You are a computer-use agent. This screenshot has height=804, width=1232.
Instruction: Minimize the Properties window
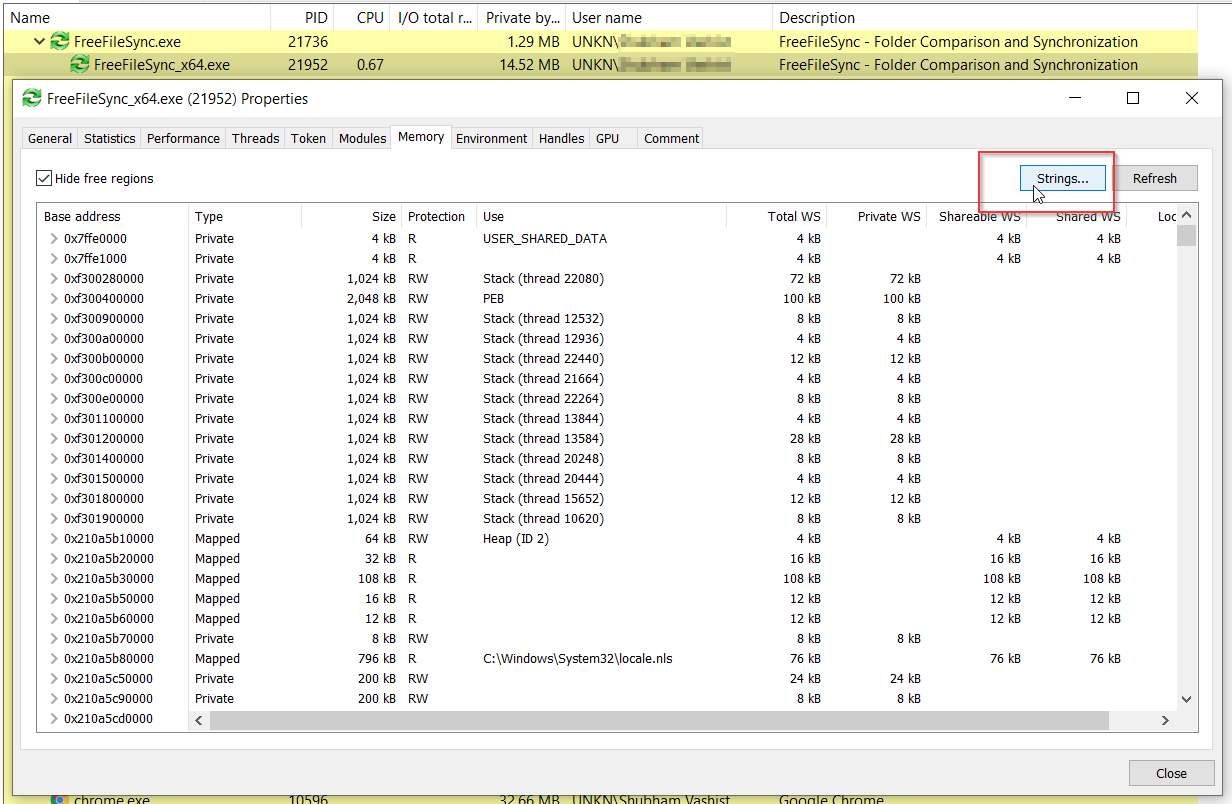[x=1075, y=98]
